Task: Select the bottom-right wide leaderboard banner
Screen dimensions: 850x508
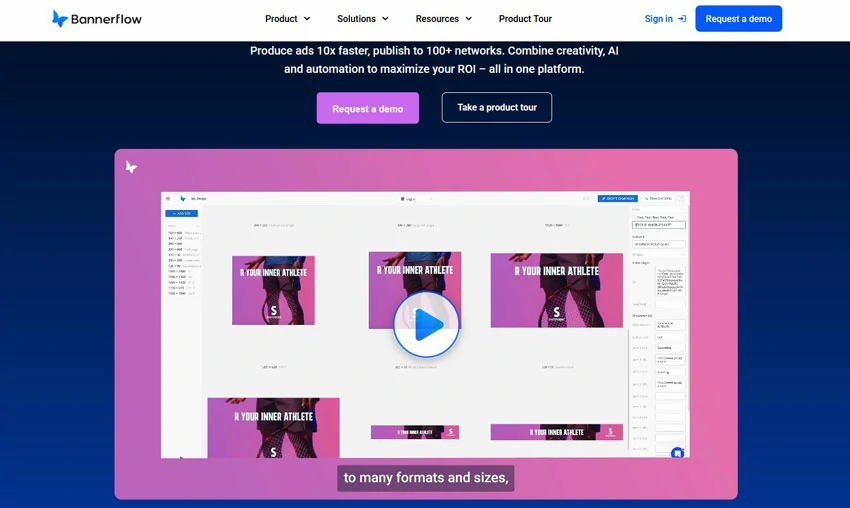Action: pyautogui.click(x=557, y=432)
